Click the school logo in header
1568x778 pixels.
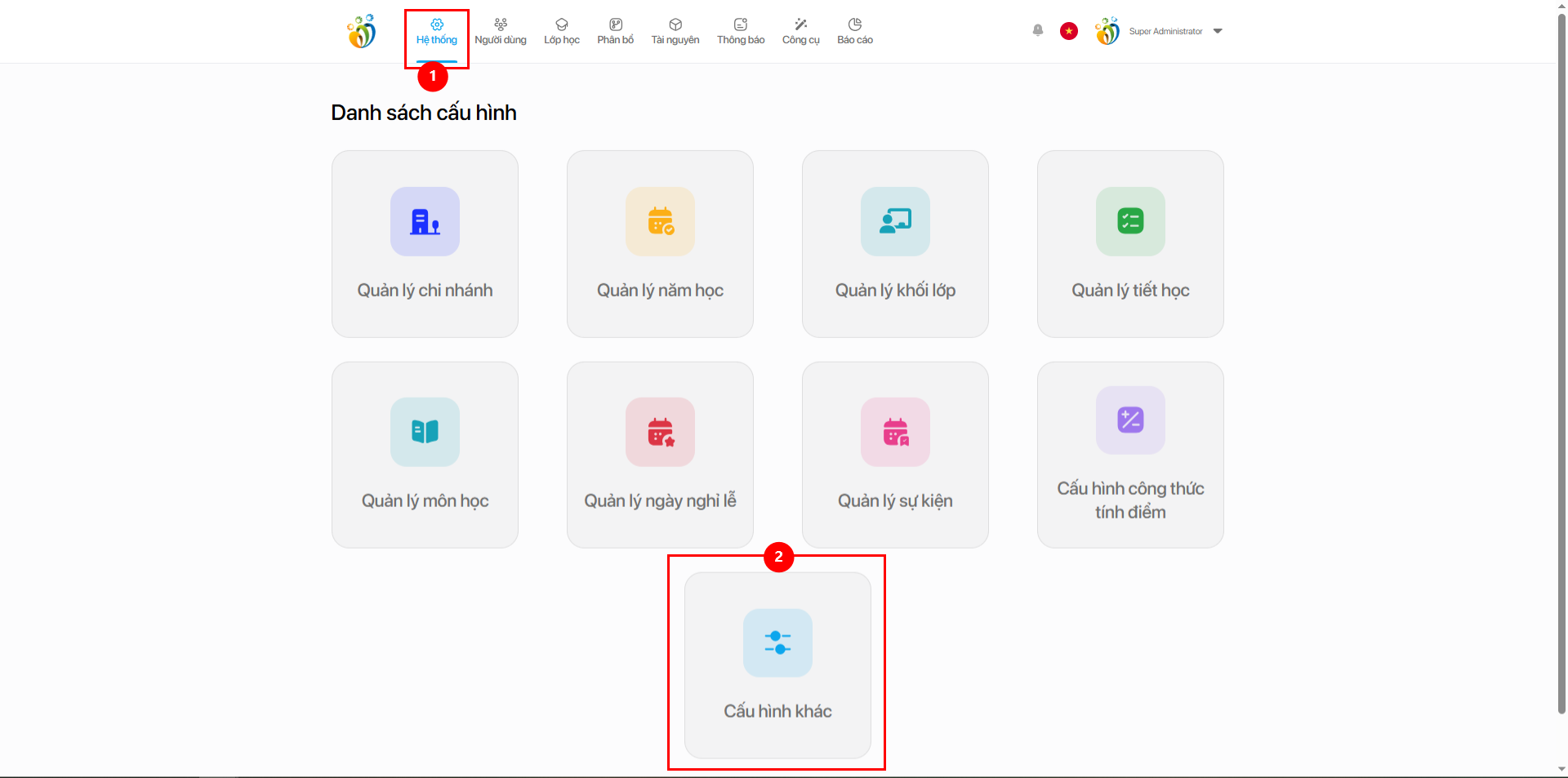(361, 31)
